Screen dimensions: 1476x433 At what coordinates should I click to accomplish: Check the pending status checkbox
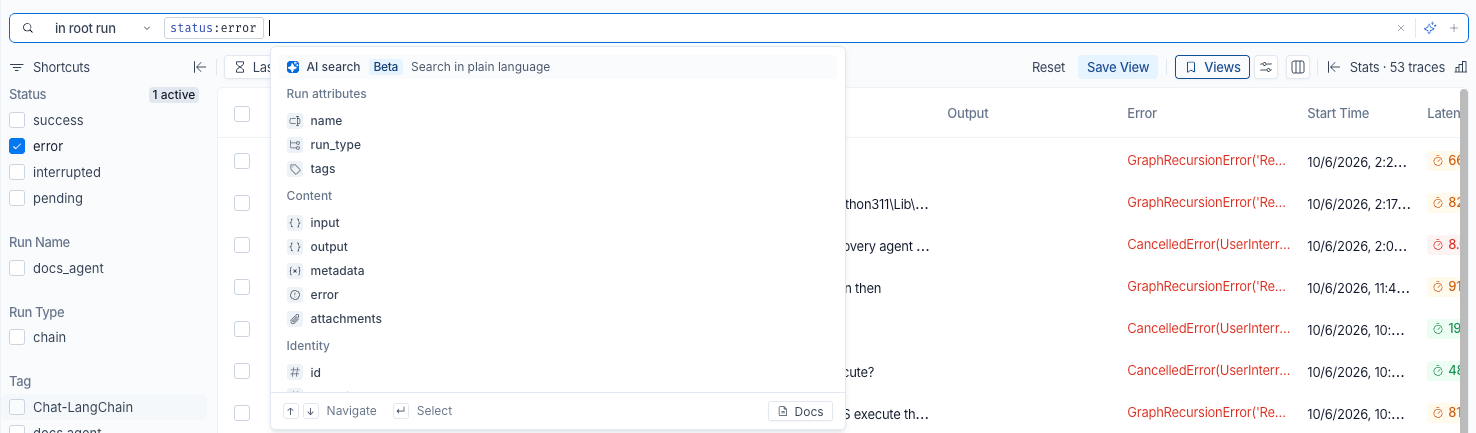pos(17,198)
